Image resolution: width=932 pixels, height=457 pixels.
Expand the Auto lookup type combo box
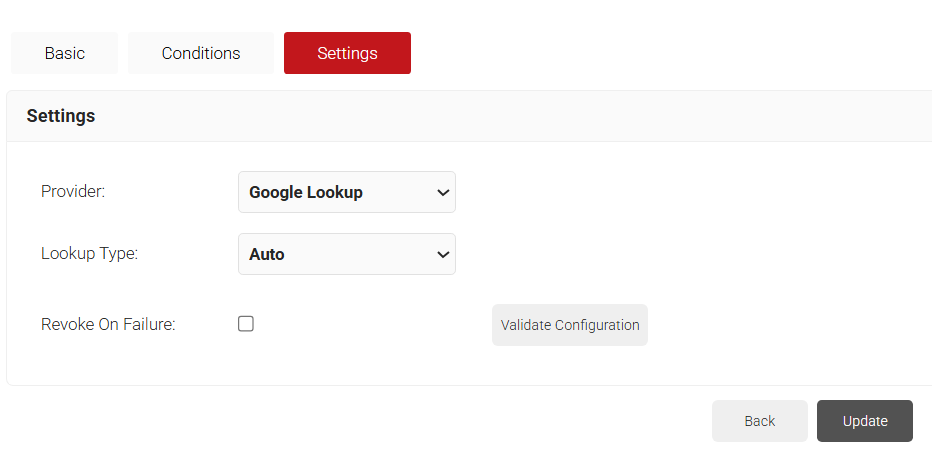346,254
